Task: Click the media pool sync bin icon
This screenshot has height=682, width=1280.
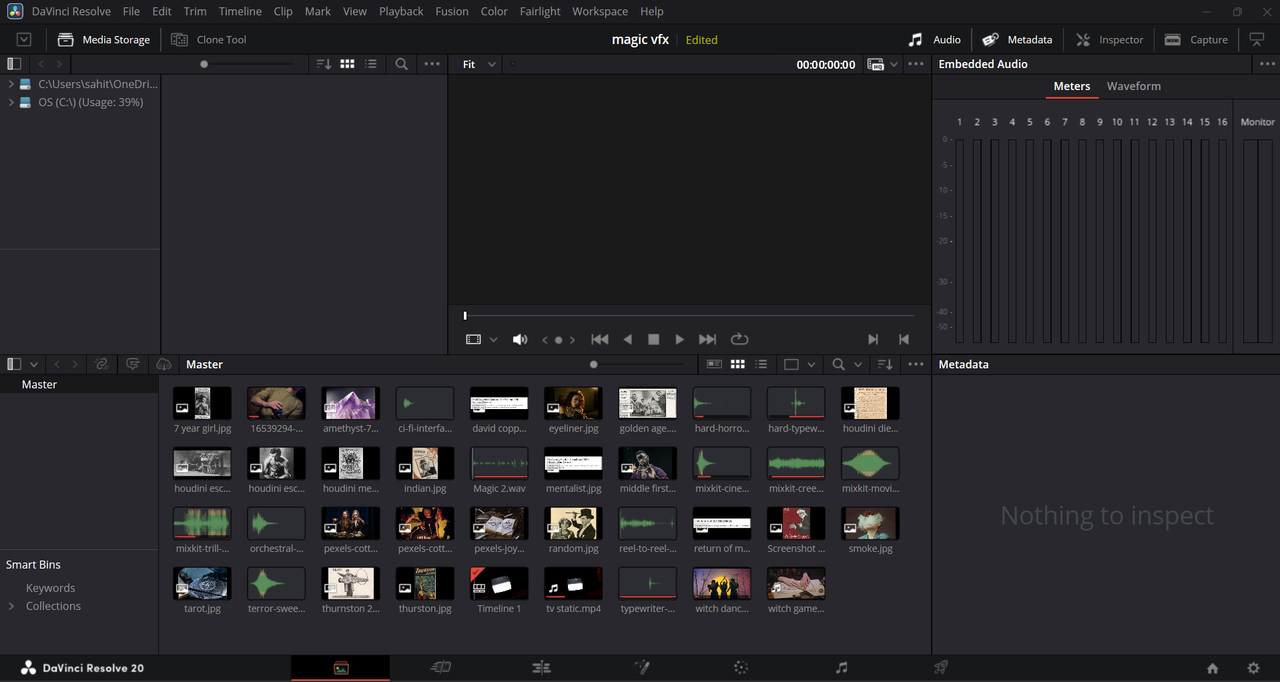Action: coord(101,365)
